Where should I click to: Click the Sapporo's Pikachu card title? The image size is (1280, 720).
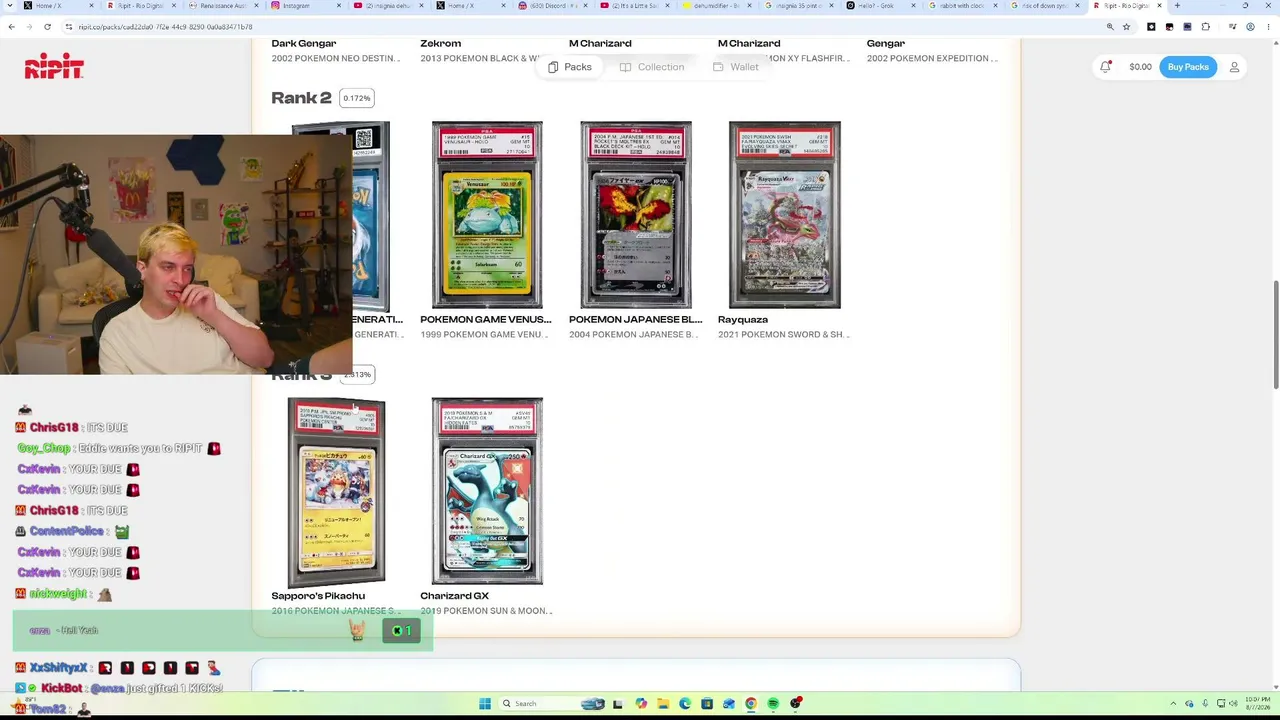coord(318,596)
